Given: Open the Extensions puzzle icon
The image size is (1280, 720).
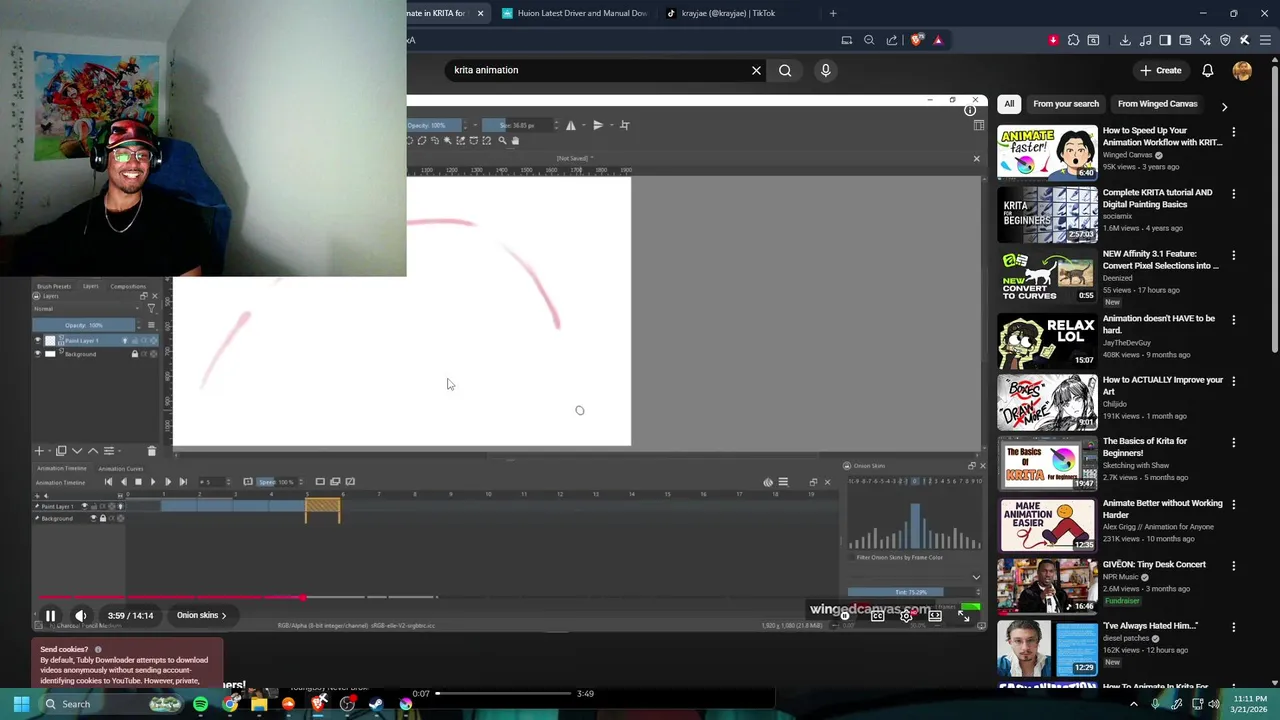Looking at the screenshot, I should pos(1073,40).
